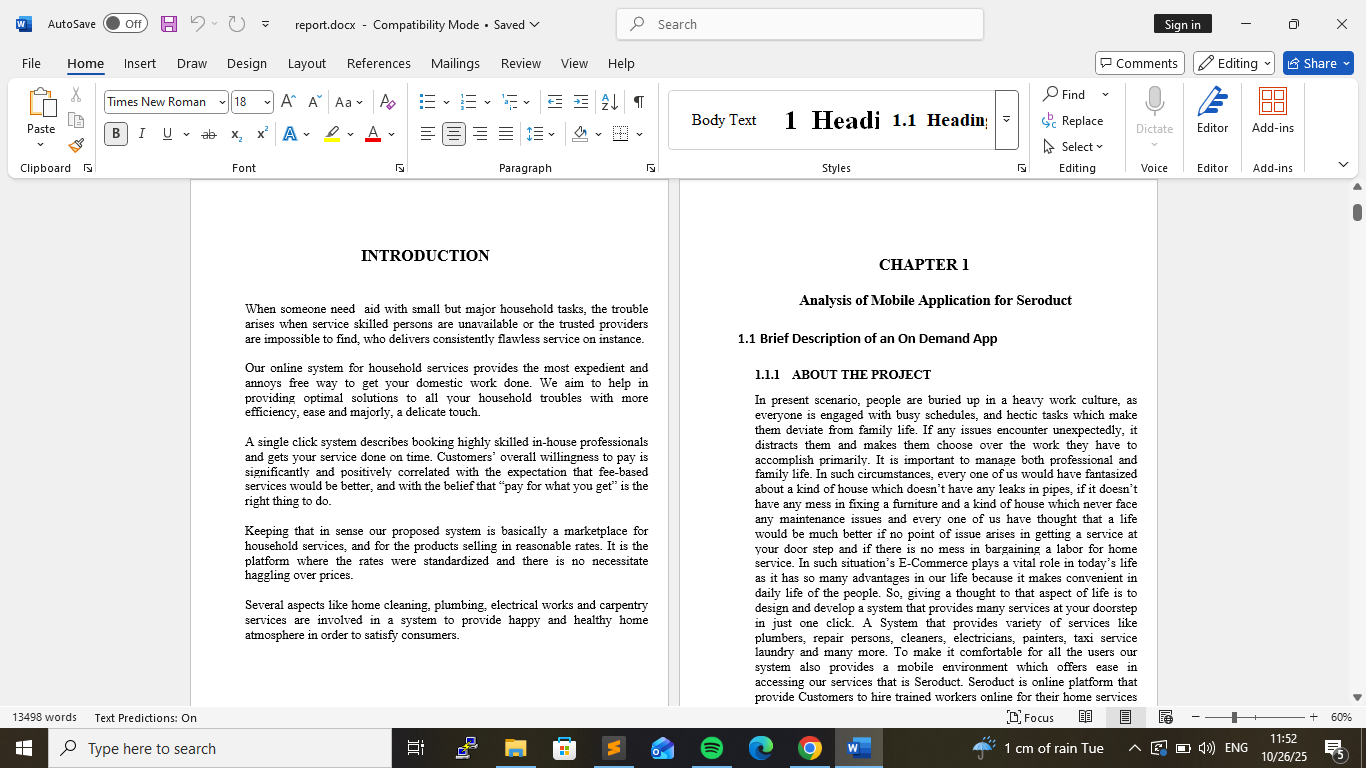Open the Comments pane button
Screen dimensions: 1366x768
click(1139, 63)
